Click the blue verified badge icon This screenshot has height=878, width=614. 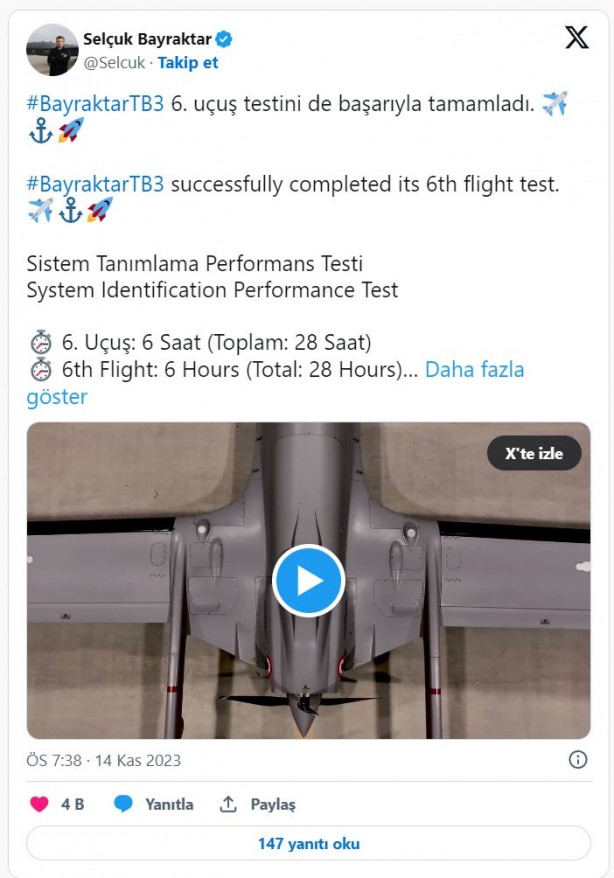click(x=225, y=40)
